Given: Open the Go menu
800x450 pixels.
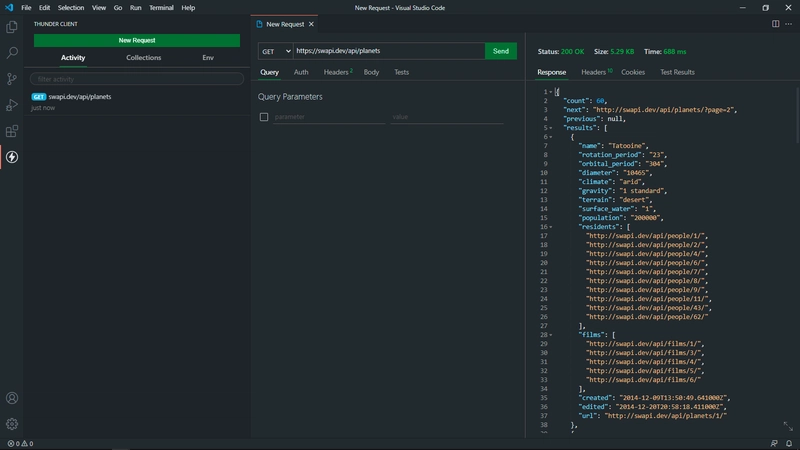Looking at the screenshot, I should point(118,8).
